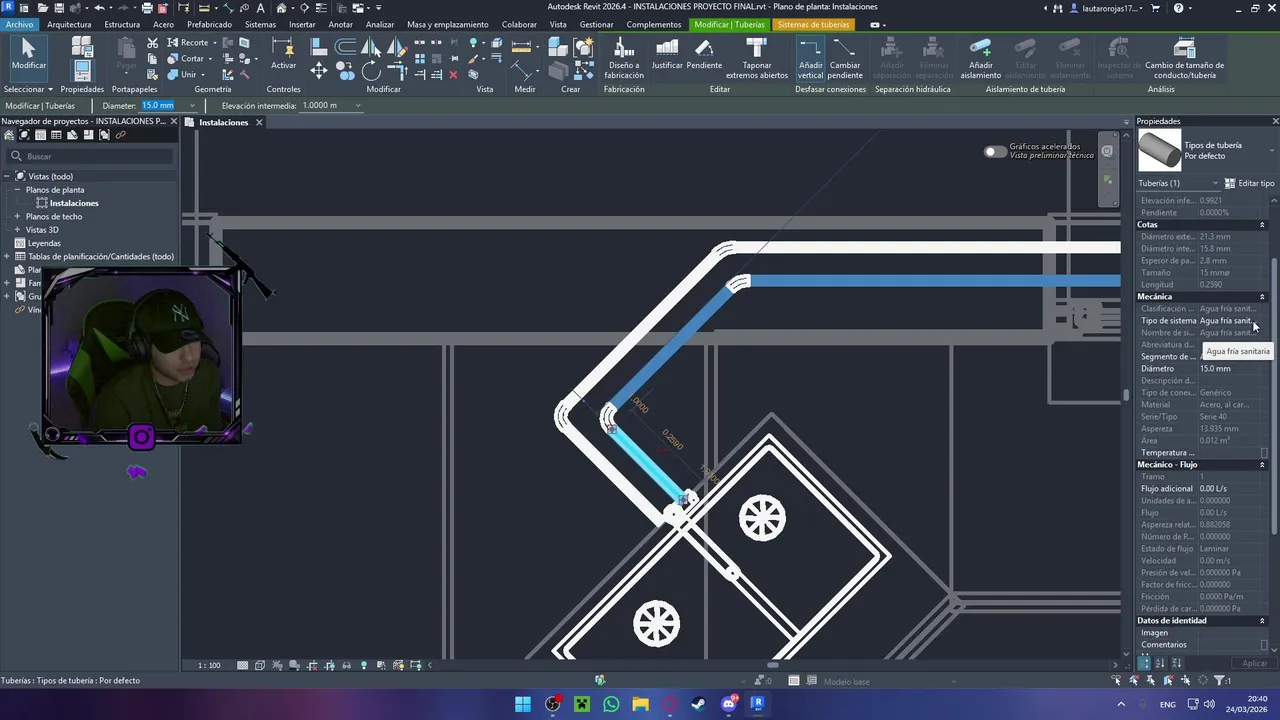The image size is (1280, 720).
Task: Click the Windows Start button
Action: pos(523,704)
